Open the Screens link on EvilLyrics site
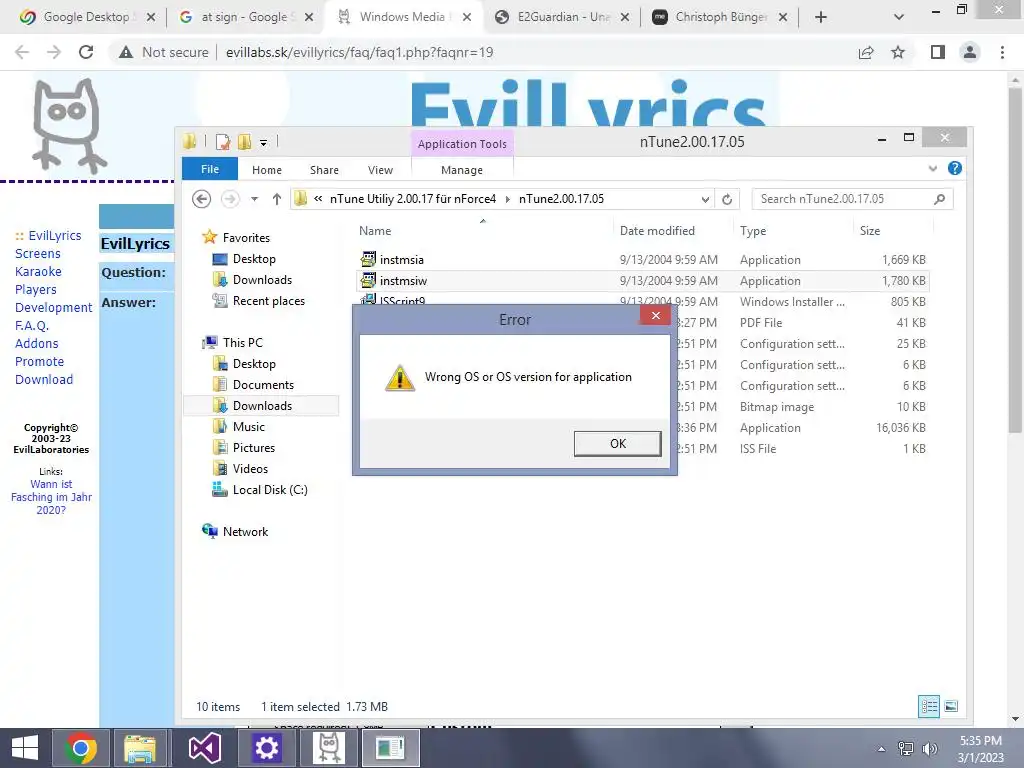Viewport: 1024px width, 768px height. [x=38, y=253]
